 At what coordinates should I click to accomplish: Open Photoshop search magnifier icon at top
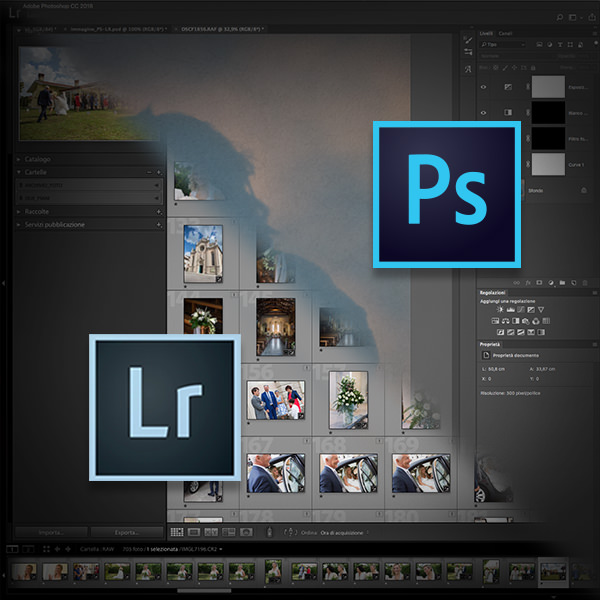[x=559, y=17]
